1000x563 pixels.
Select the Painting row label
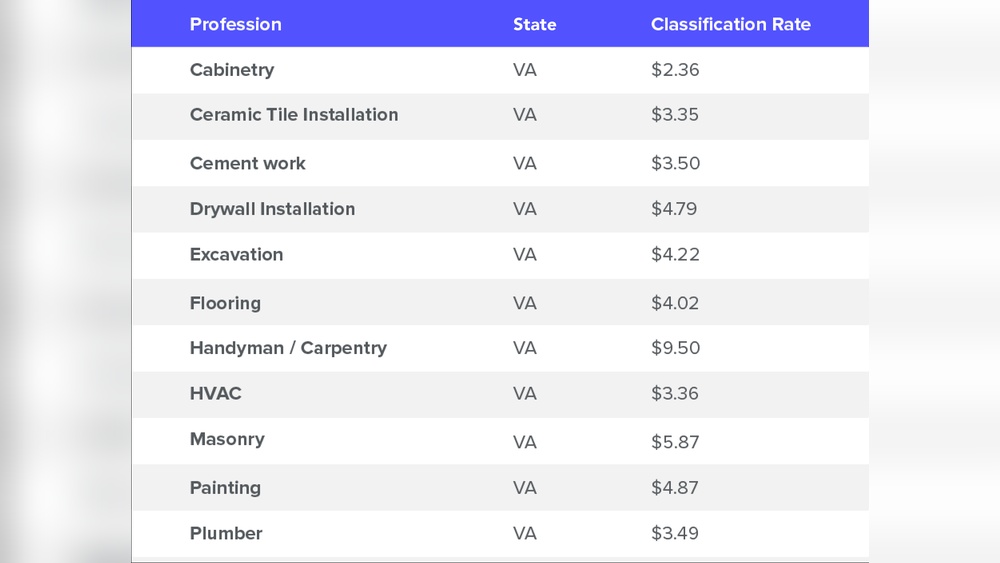[225, 488]
